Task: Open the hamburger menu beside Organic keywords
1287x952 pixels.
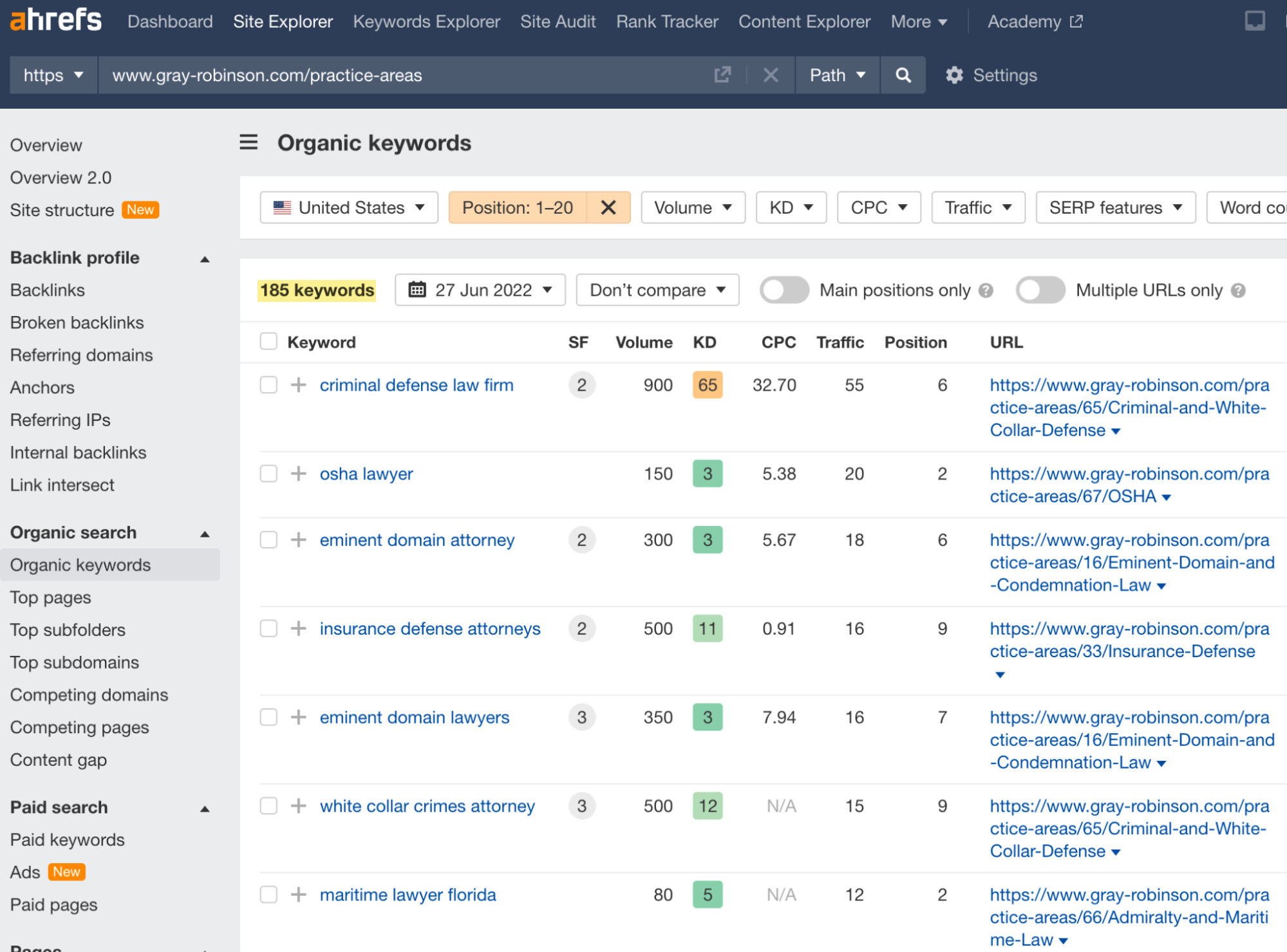Action: click(x=249, y=143)
